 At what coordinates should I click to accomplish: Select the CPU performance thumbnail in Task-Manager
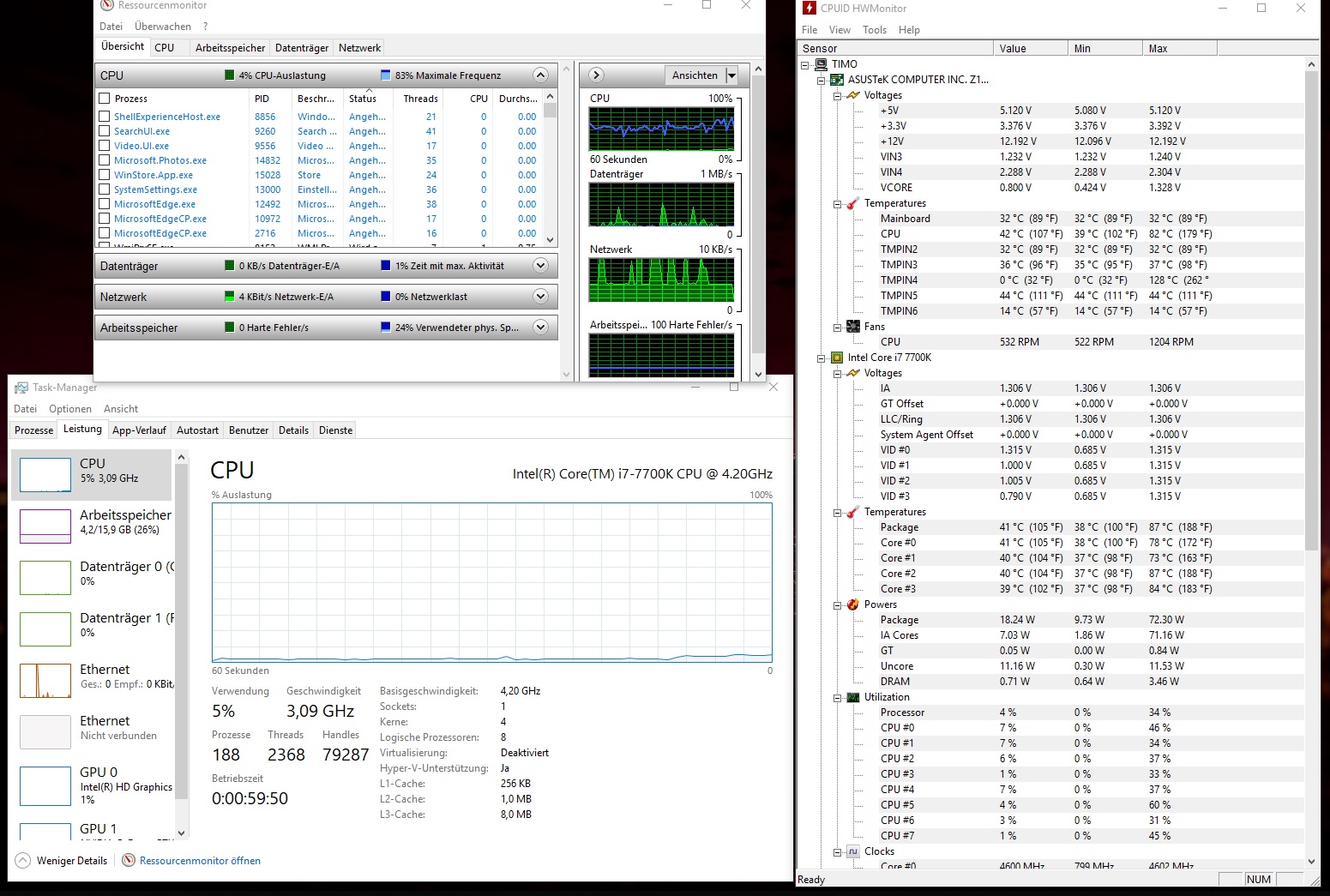[x=93, y=475]
